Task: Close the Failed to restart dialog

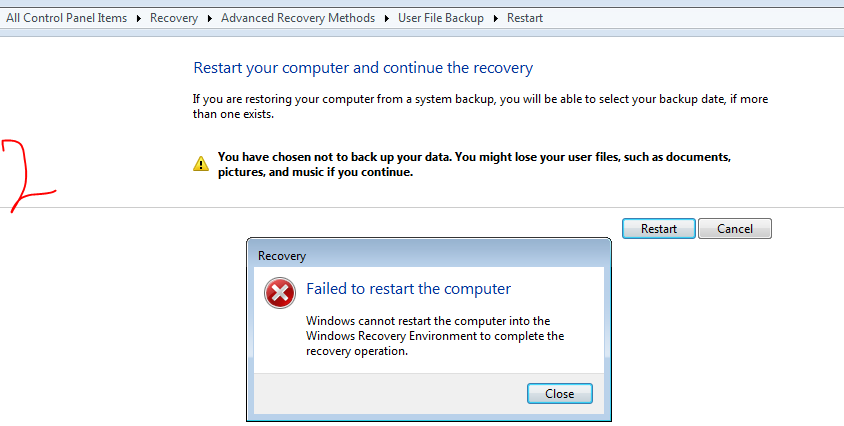Action: click(x=560, y=394)
